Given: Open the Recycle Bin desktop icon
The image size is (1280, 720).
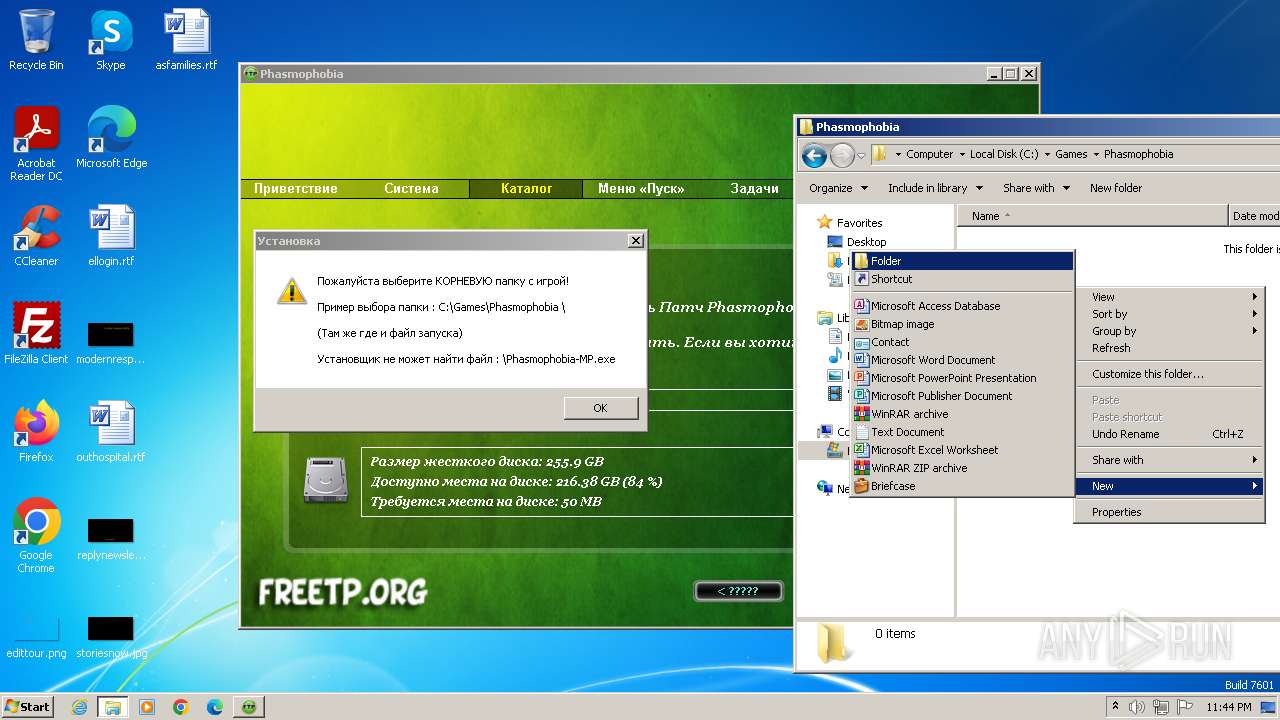Looking at the screenshot, I should pos(36,41).
